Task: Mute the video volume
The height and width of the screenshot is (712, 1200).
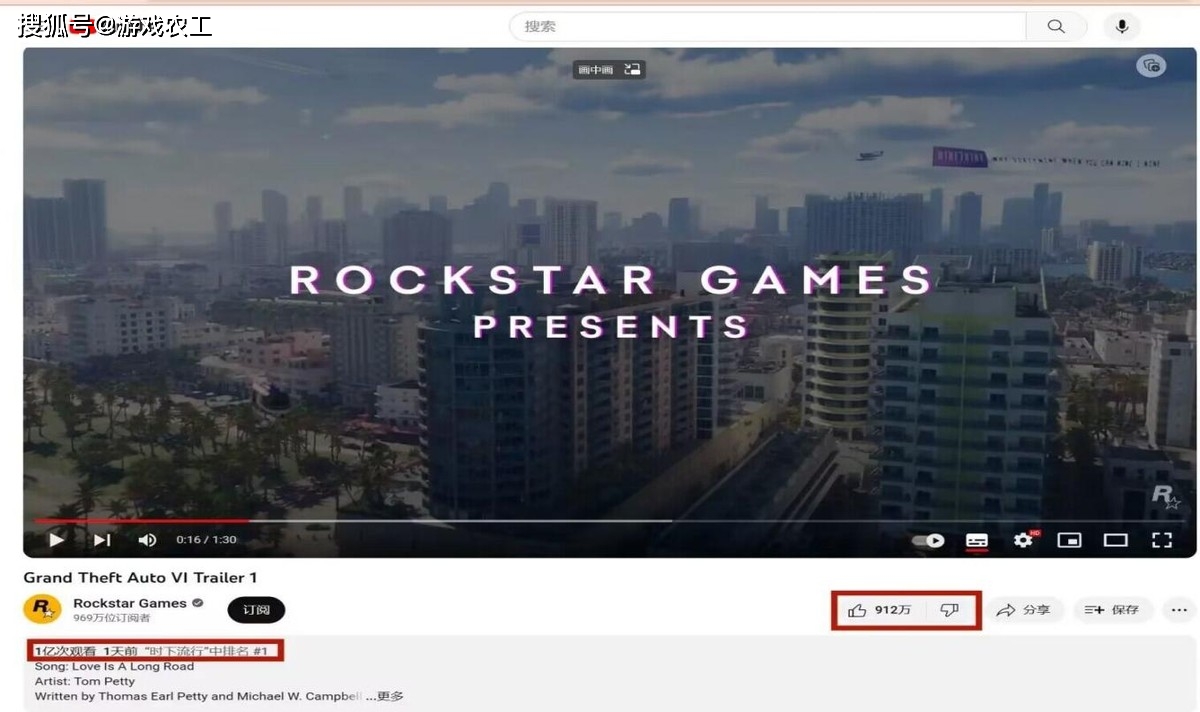Action: [x=147, y=540]
